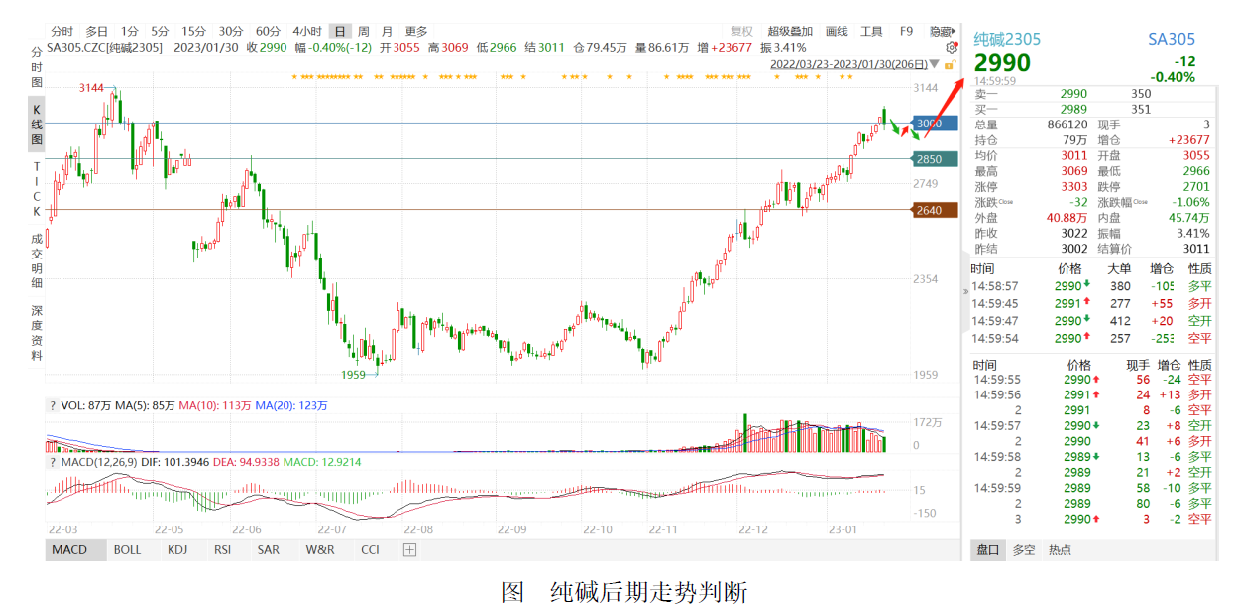Open the 更多 timeframe dropdown

coord(416,31)
